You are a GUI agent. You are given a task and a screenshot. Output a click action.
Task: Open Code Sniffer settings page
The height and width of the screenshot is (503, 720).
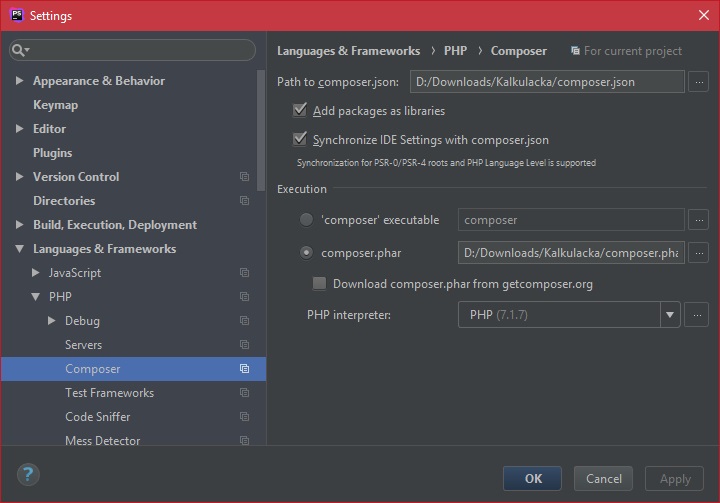tap(97, 417)
